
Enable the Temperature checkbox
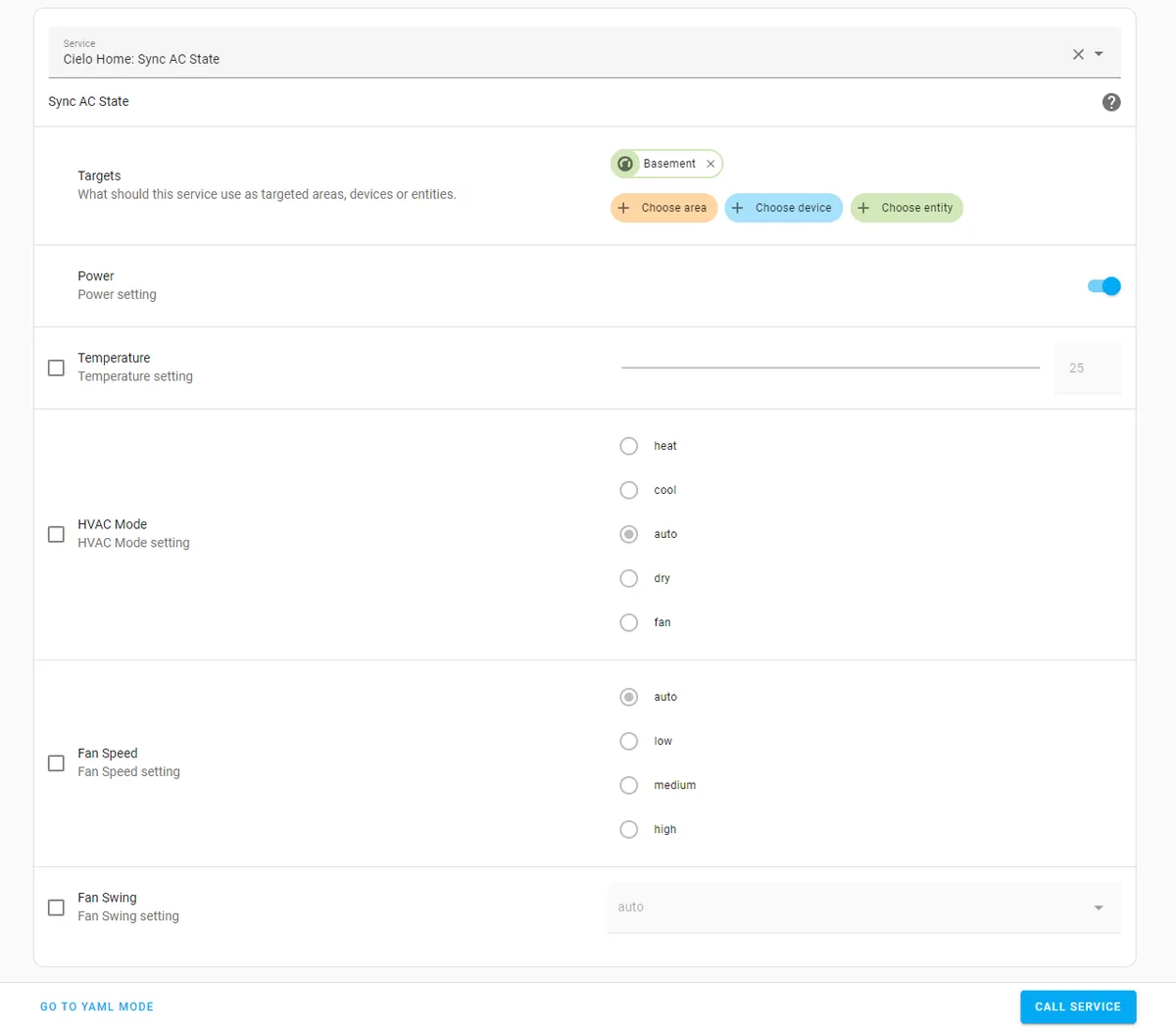tap(57, 368)
